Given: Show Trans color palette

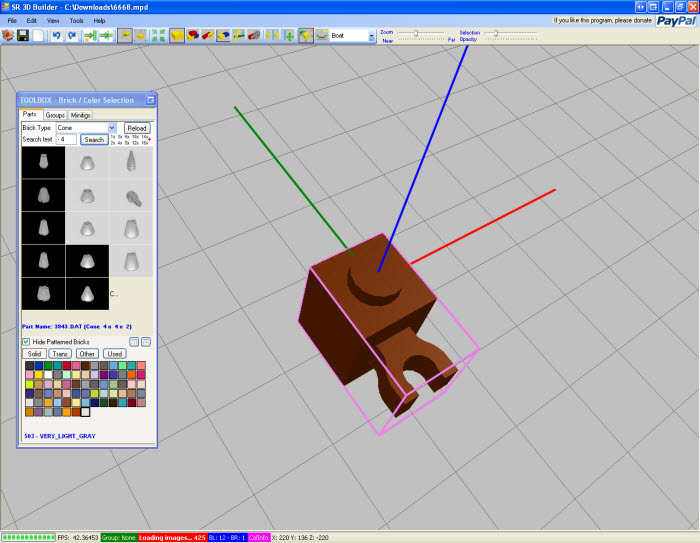Looking at the screenshot, I should pyautogui.click(x=60, y=354).
